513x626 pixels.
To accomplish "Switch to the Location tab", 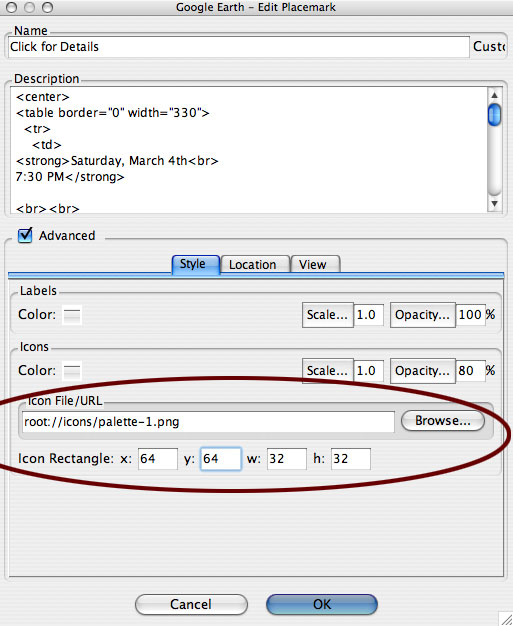I will [255, 265].
